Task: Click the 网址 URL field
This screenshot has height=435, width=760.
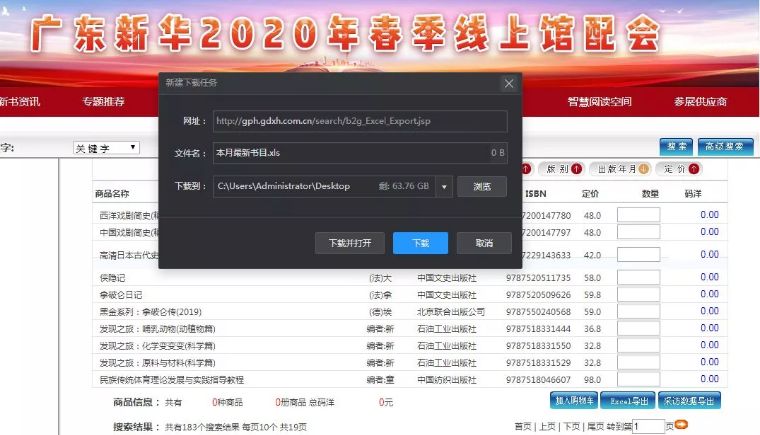Action: coord(360,121)
